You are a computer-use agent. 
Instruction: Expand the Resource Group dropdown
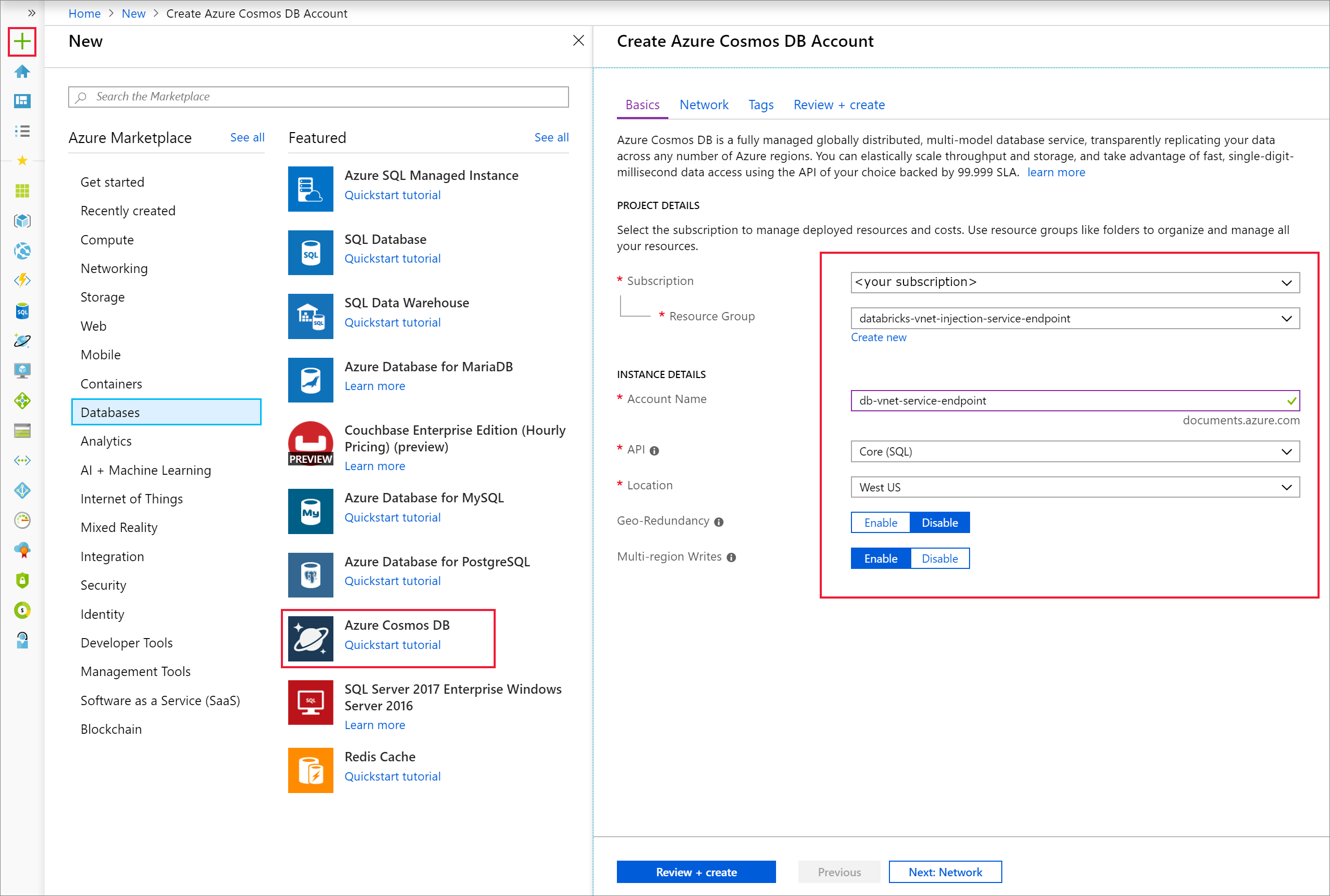click(x=1075, y=318)
